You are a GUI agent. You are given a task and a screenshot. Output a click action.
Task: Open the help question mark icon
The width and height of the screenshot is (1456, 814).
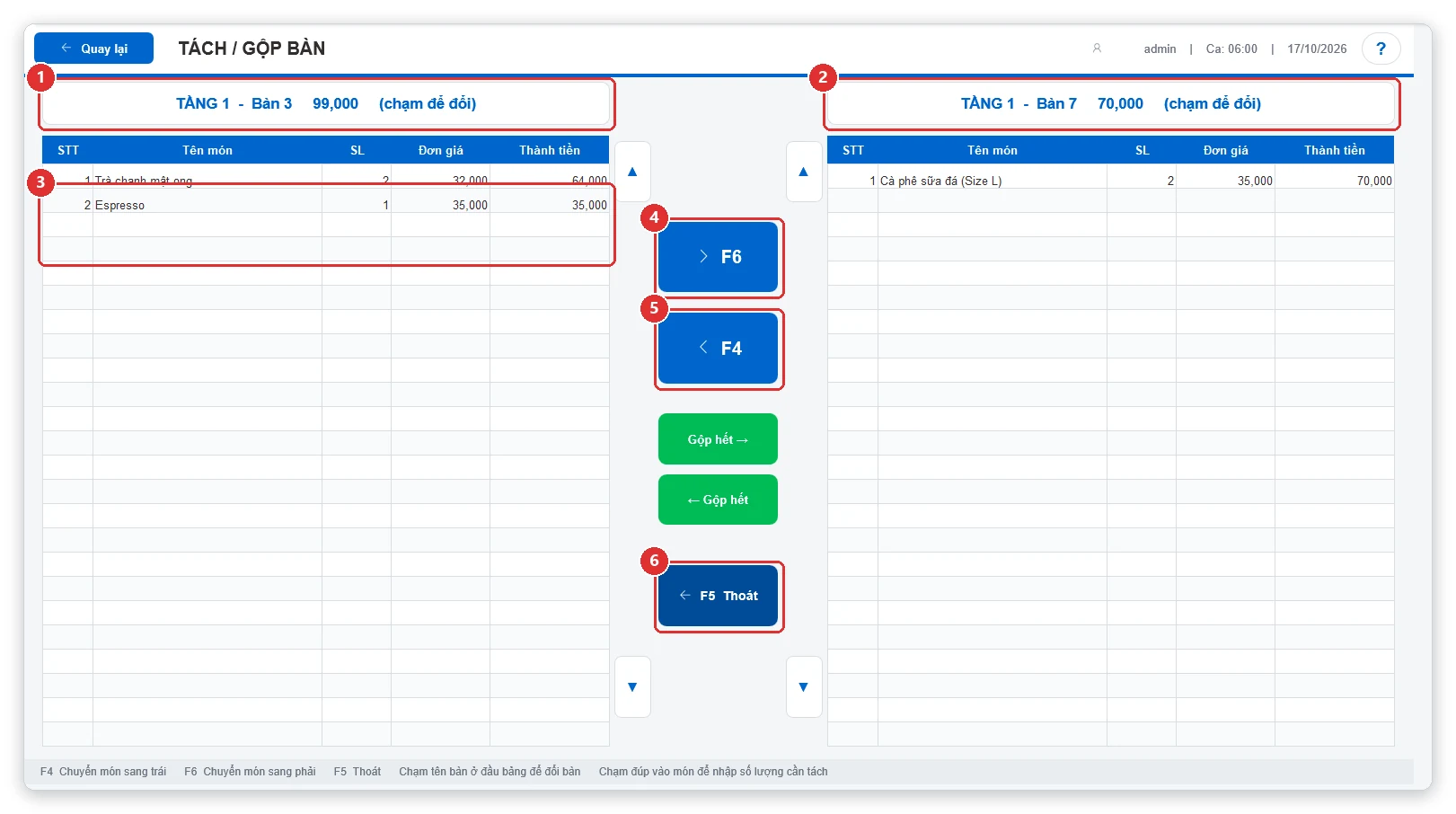coord(1381,49)
